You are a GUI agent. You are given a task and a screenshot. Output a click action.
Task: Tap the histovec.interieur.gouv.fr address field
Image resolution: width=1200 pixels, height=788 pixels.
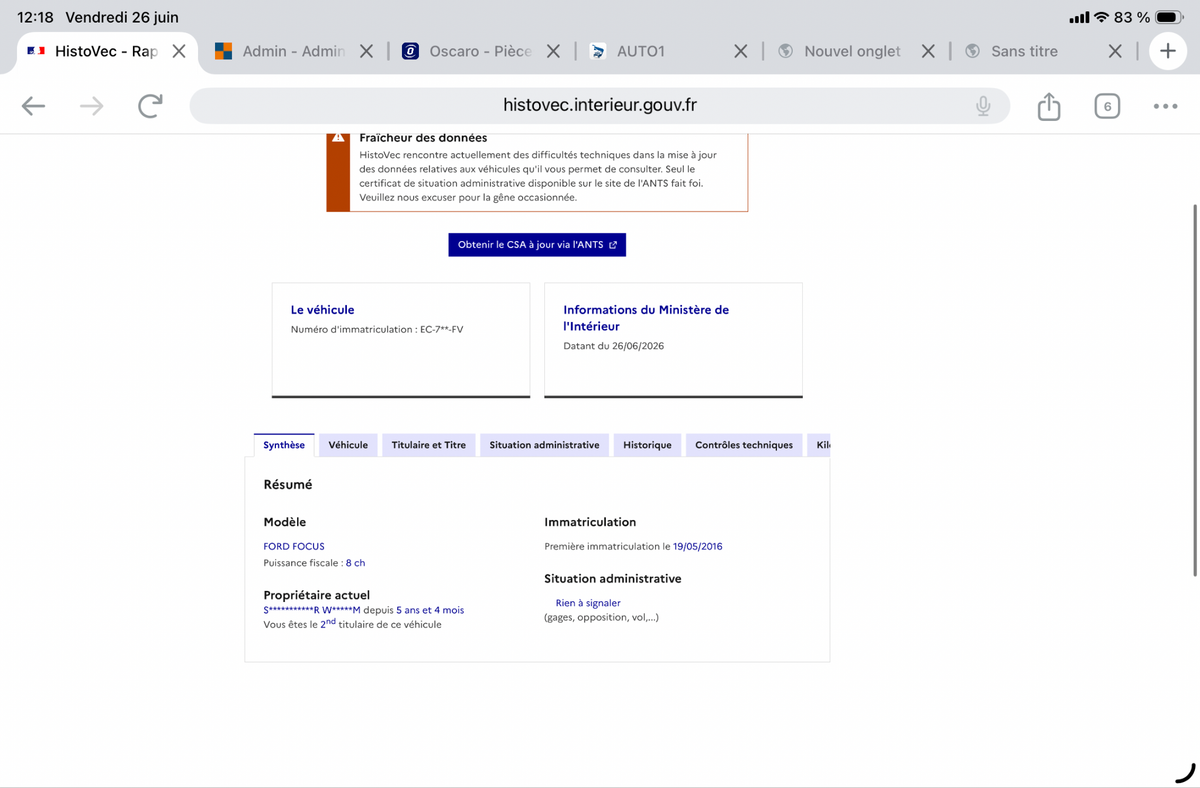[x=600, y=106]
